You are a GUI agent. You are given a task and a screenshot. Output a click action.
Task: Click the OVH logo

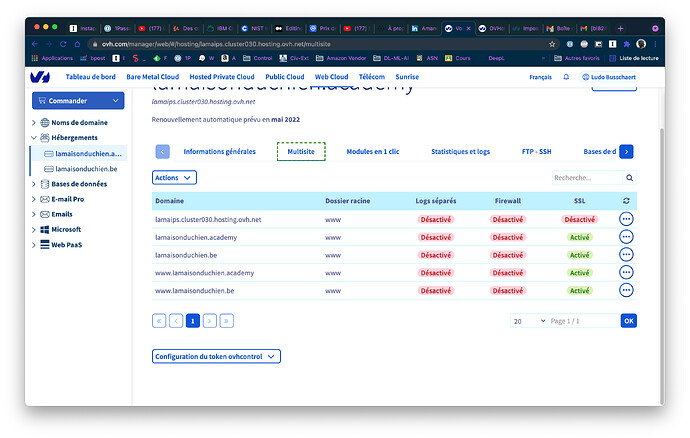(x=40, y=77)
